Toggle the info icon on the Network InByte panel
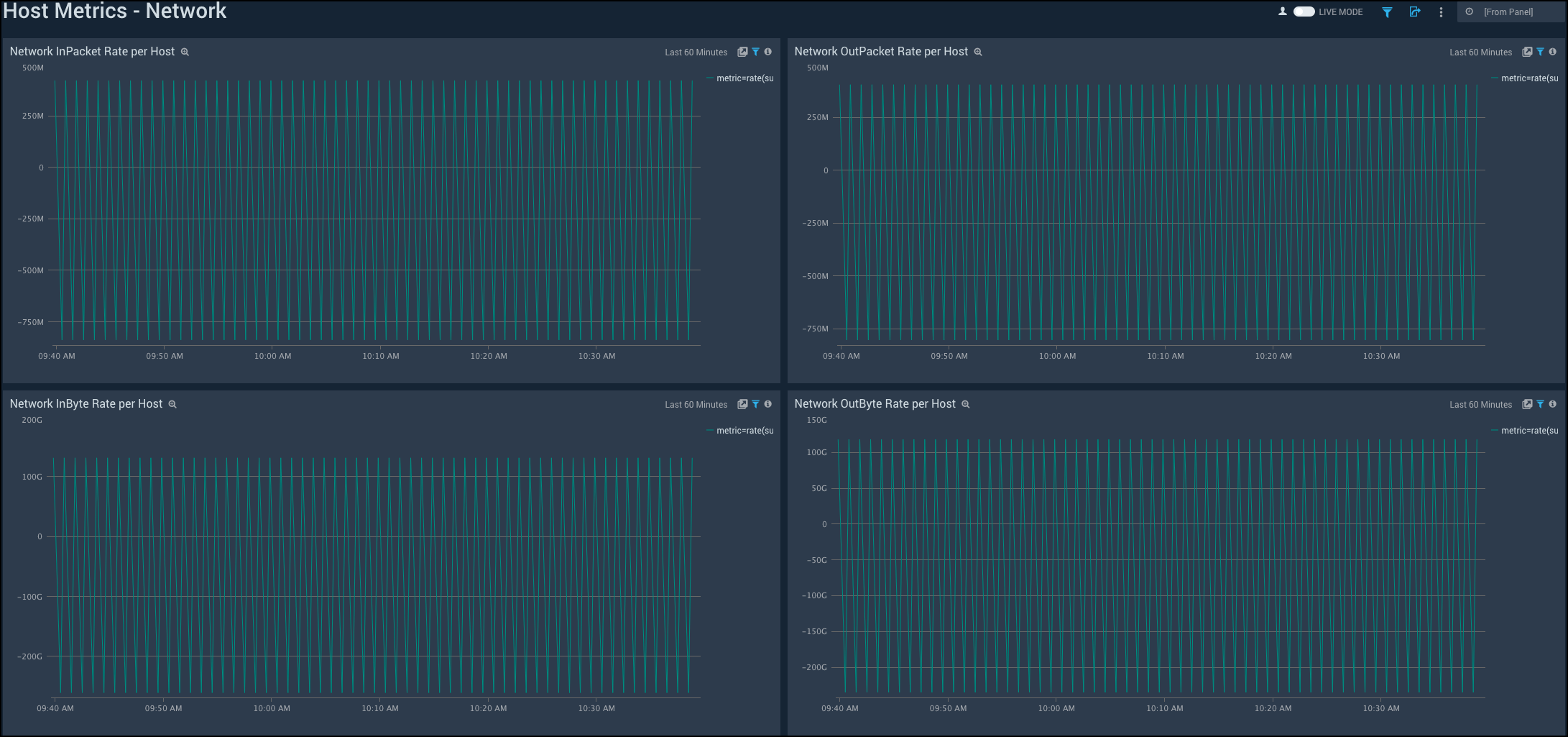 (x=767, y=403)
